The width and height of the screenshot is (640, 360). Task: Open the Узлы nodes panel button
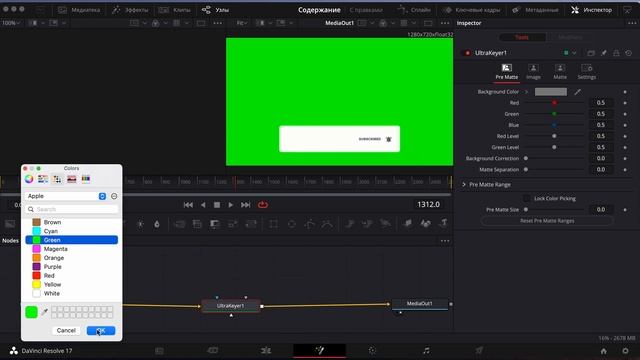point(216,10)
